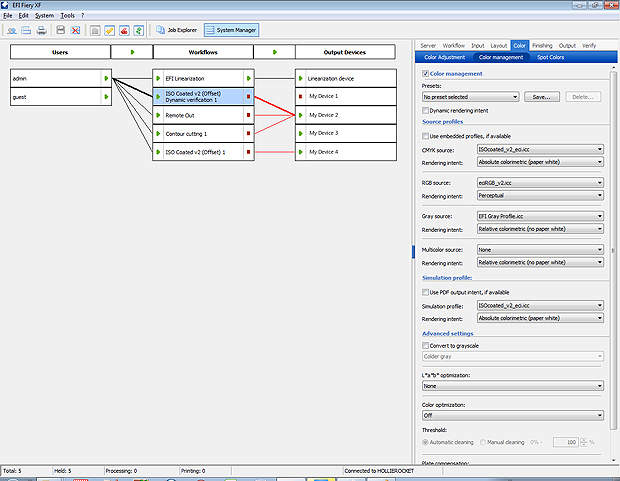The height and width of the screenshot is (481, 620).
Task: Click the blue splitter handle between panels
Action: click(414, 252)
